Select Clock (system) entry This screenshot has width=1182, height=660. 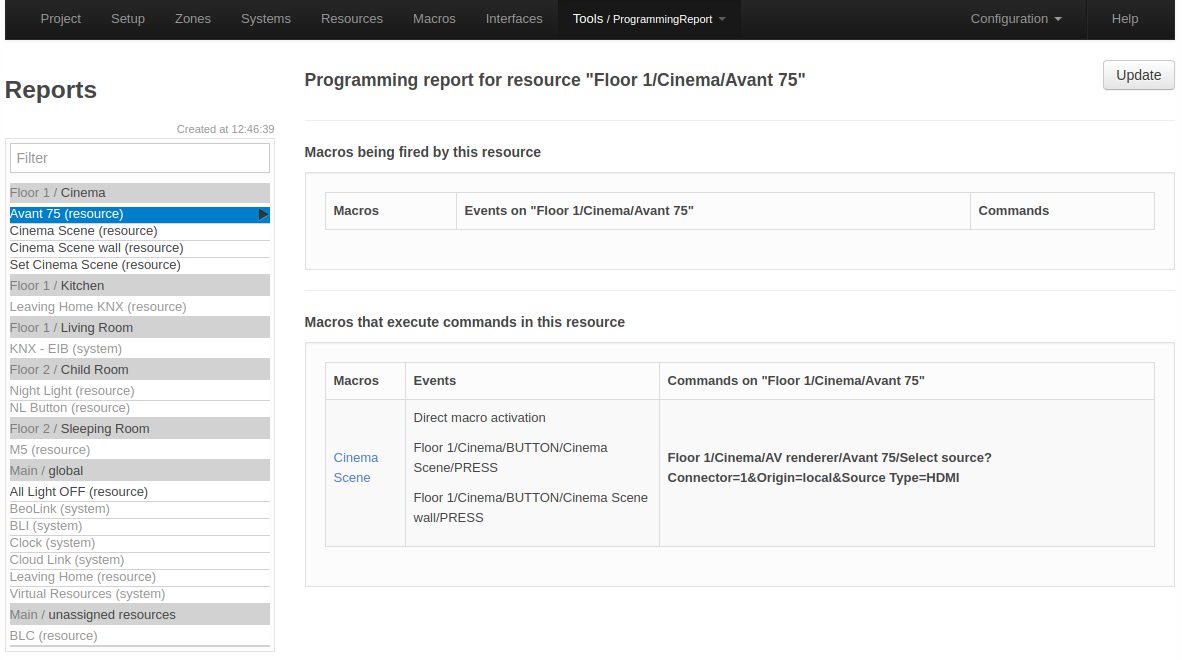click(x=139, y=542)
